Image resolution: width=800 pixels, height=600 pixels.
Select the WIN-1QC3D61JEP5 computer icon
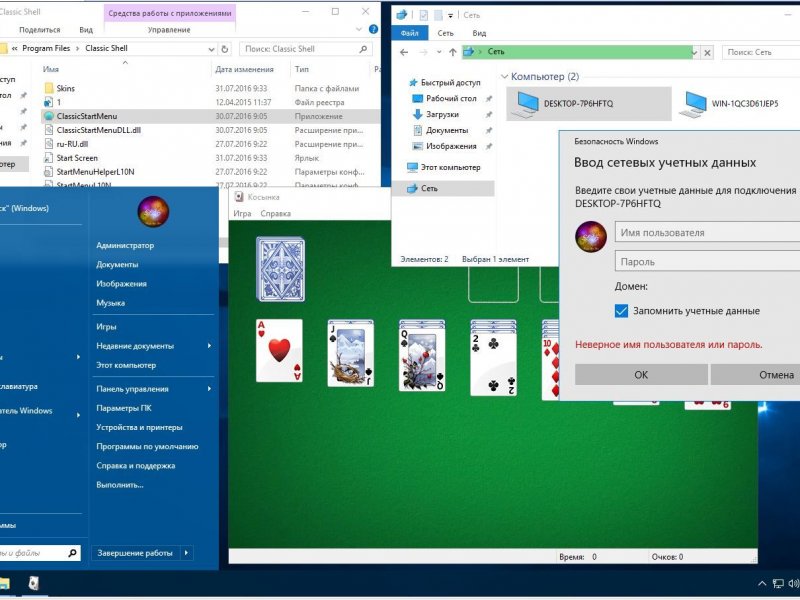[x=695, y=104]
